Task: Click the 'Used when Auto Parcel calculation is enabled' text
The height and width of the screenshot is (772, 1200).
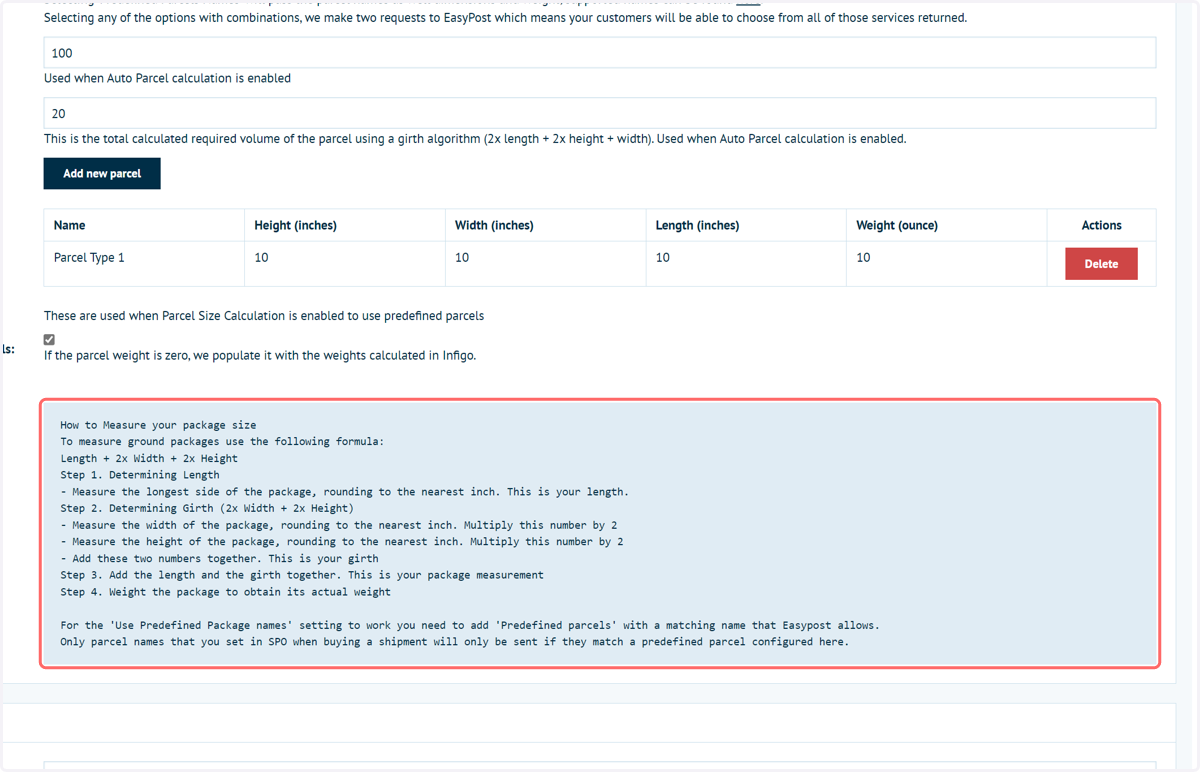Action: [x=167, y=78]
